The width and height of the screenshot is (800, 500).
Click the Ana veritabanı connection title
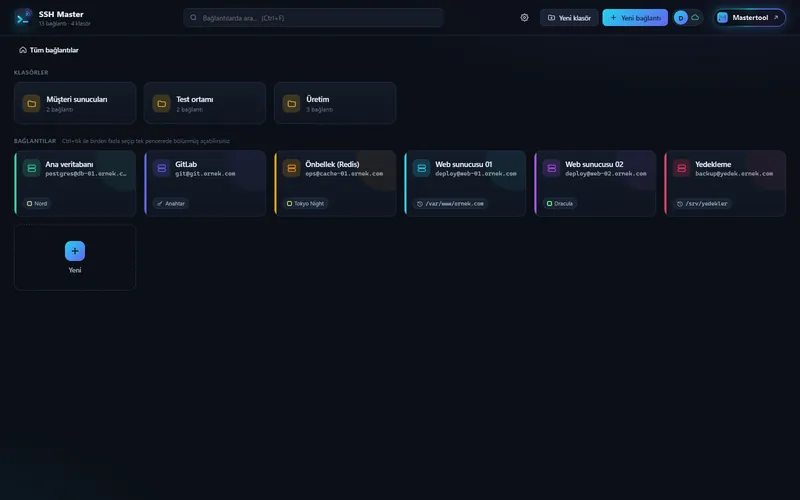pos(69,164)
